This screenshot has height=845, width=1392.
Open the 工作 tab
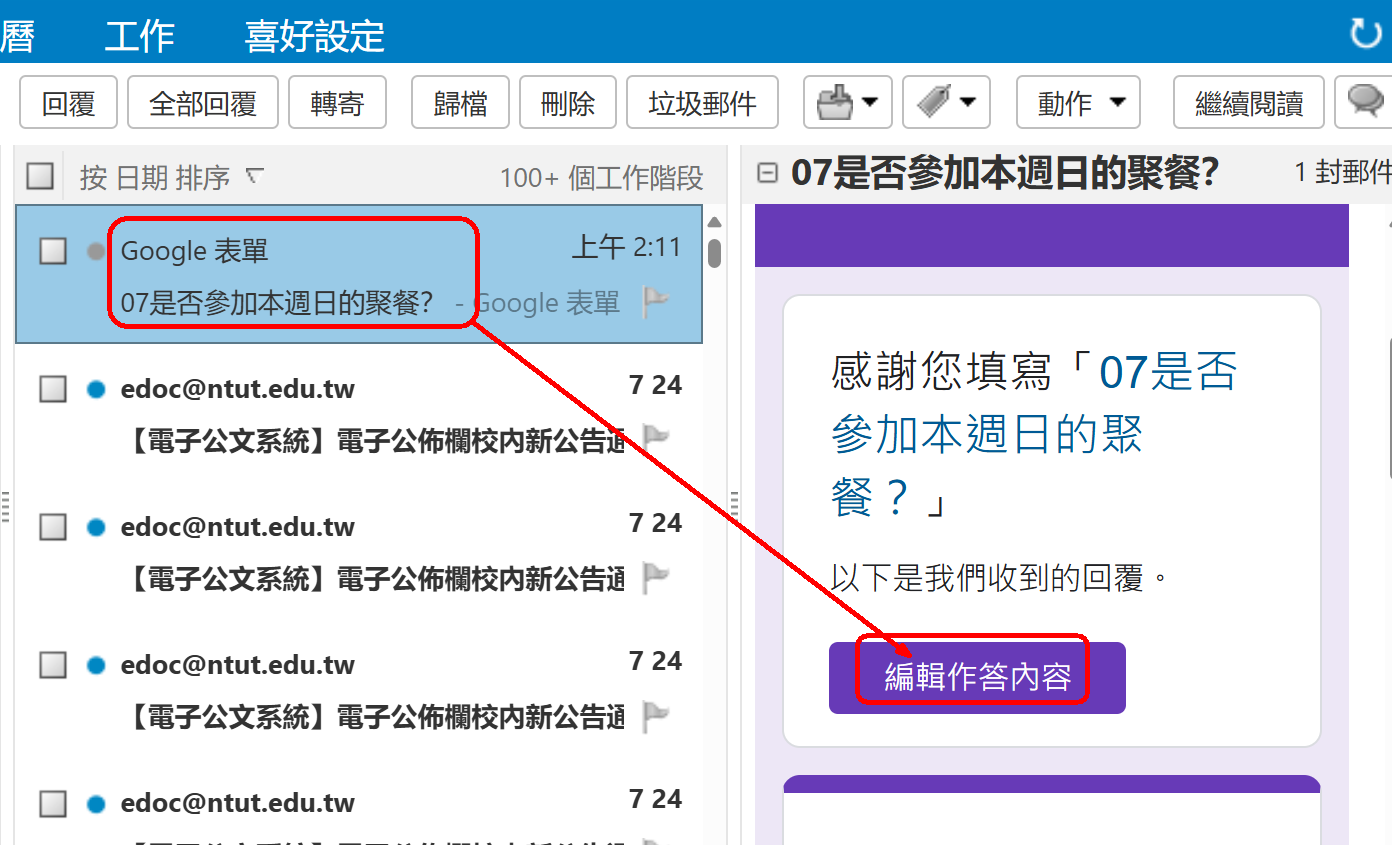click(139, 36)
